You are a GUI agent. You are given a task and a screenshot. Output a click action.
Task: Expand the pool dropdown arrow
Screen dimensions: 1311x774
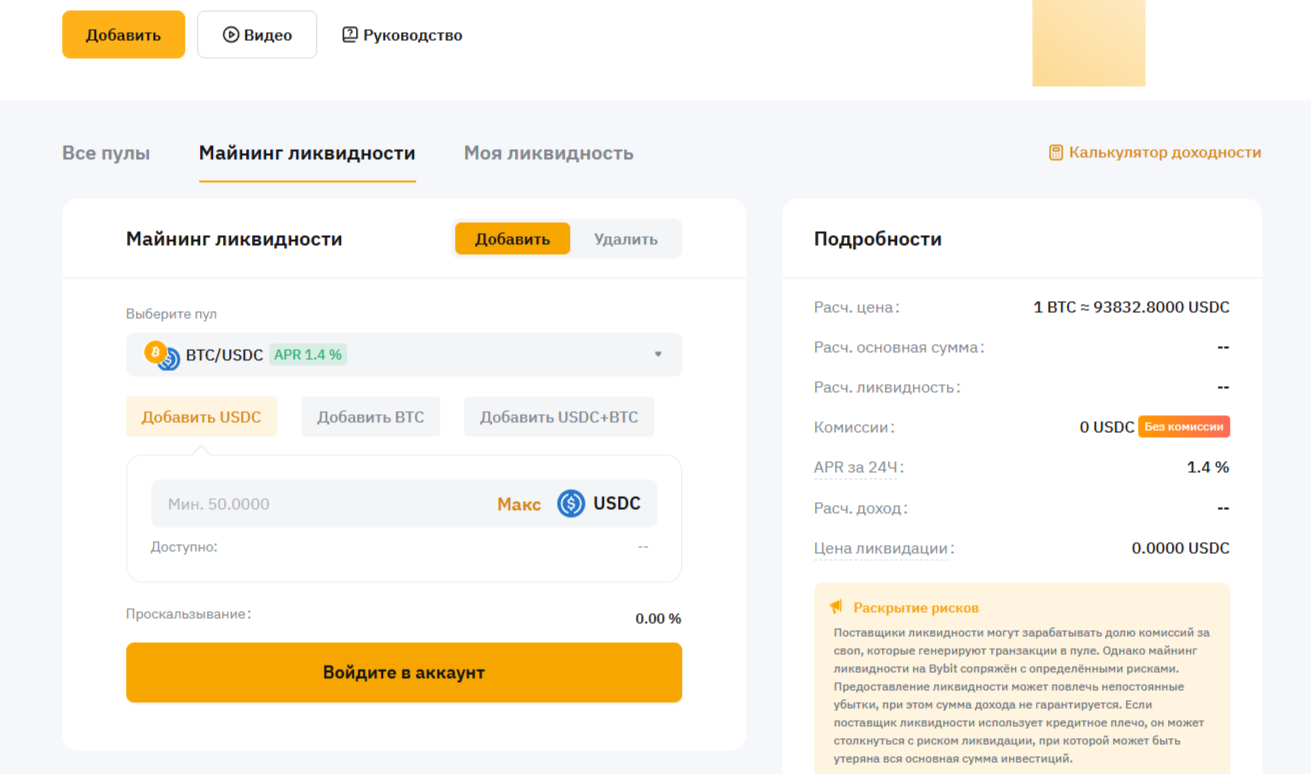click(x=658, y=355)
